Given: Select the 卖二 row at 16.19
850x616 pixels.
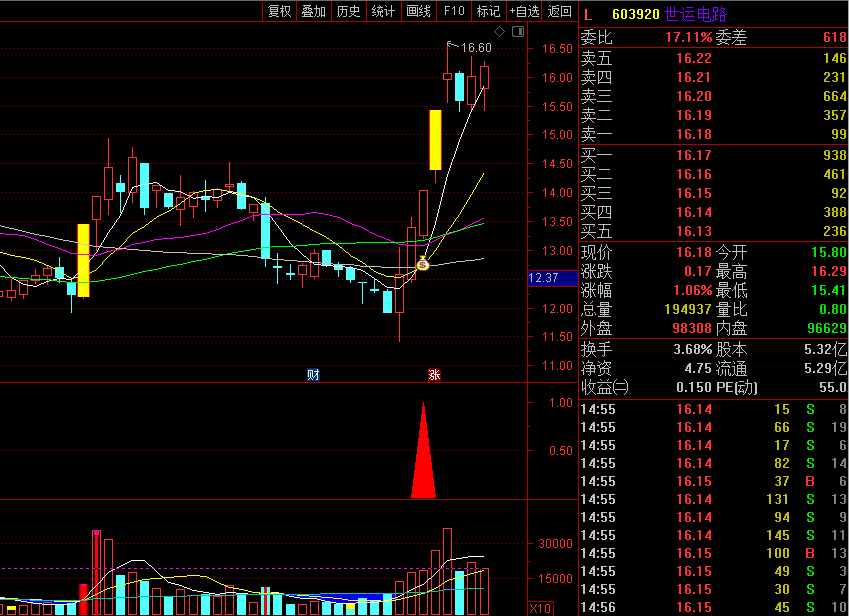Looking at the screenshot, I should [x=713, y=115].
